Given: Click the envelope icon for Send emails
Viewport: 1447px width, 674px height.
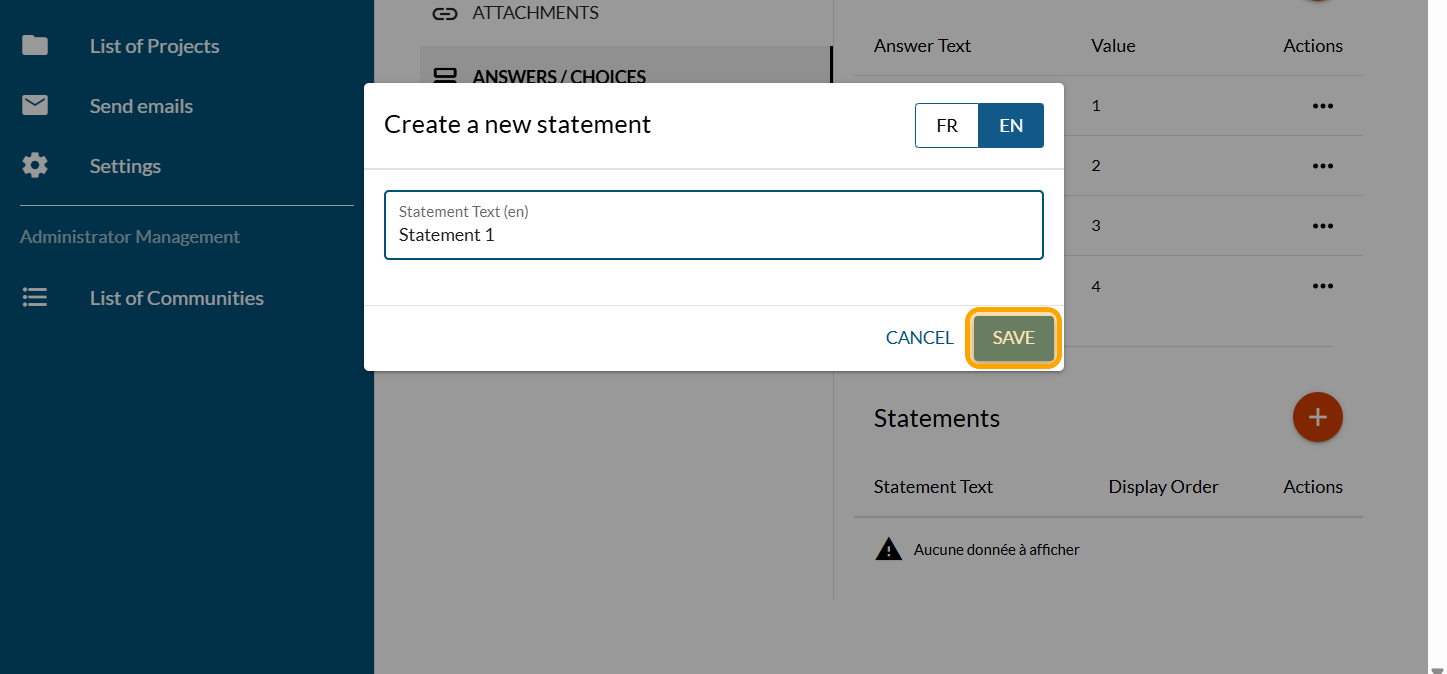Looking at the screenshot, I should tap(35, 106).
